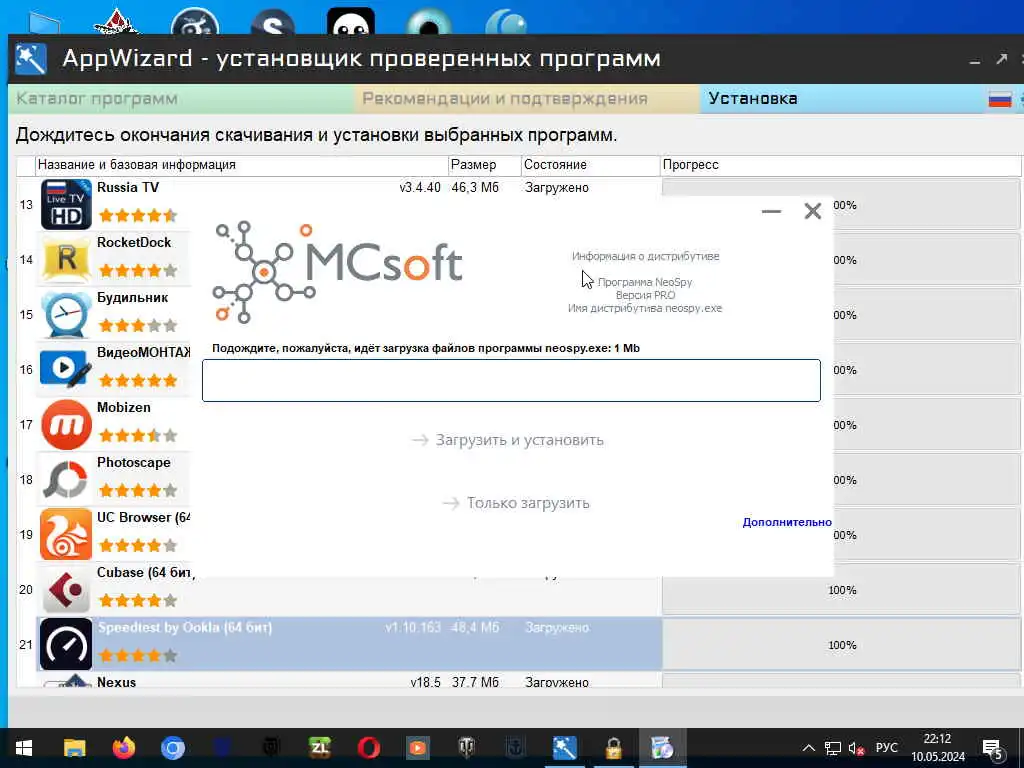Click Название и базовая информация column header
The width and height of the screenshot is (1024, 768).
click(x=241, y=165)
